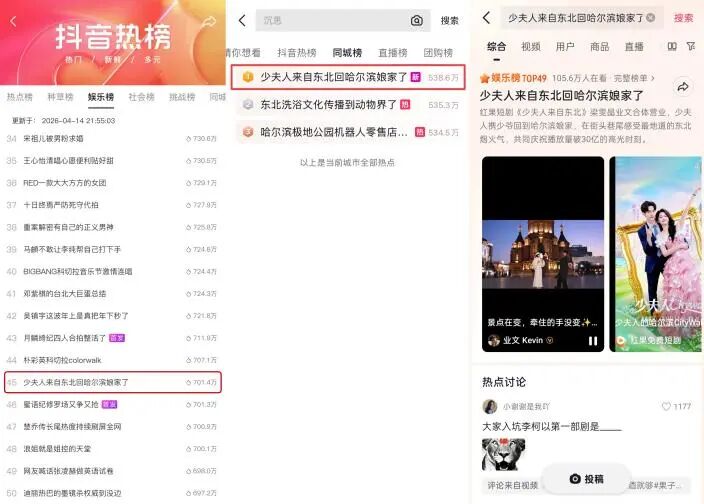Open camera search in the search box
The width and height of the screenshot is (704, 504).
[416, 20]
